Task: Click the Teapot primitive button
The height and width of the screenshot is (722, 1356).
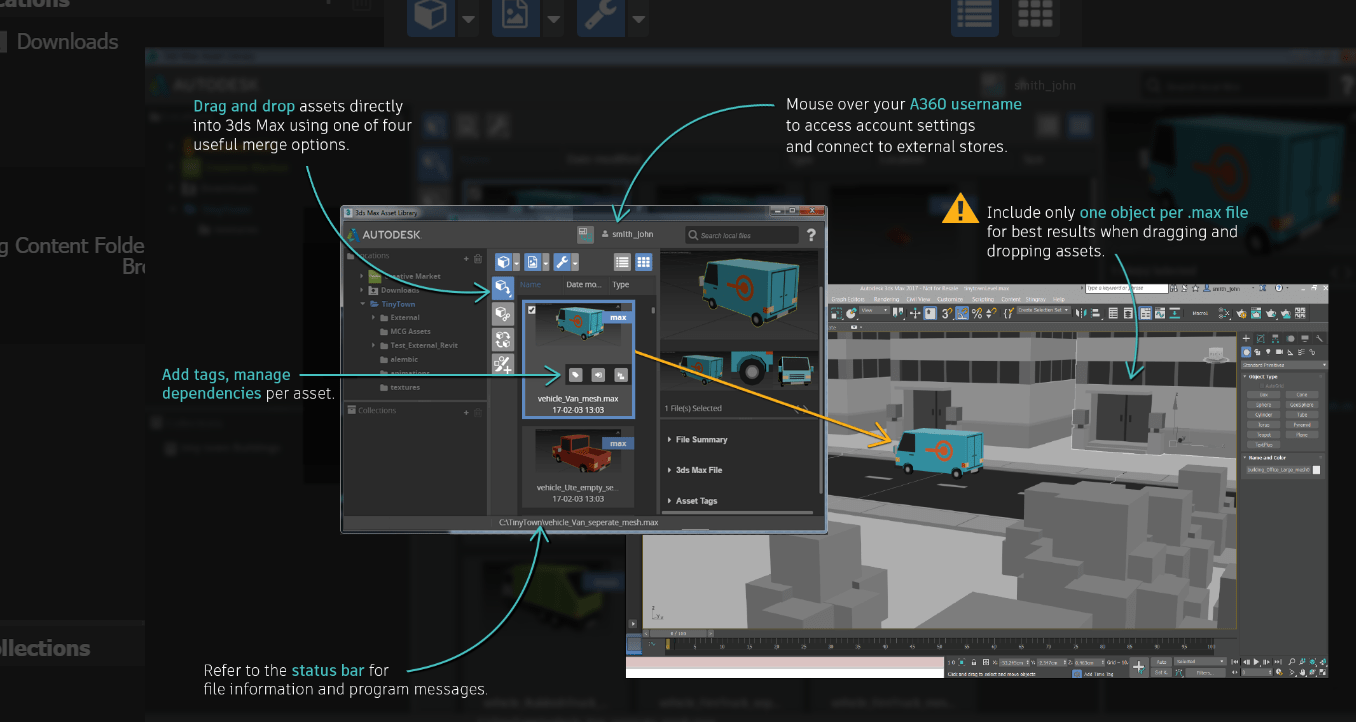Action: pos(1263,435)
